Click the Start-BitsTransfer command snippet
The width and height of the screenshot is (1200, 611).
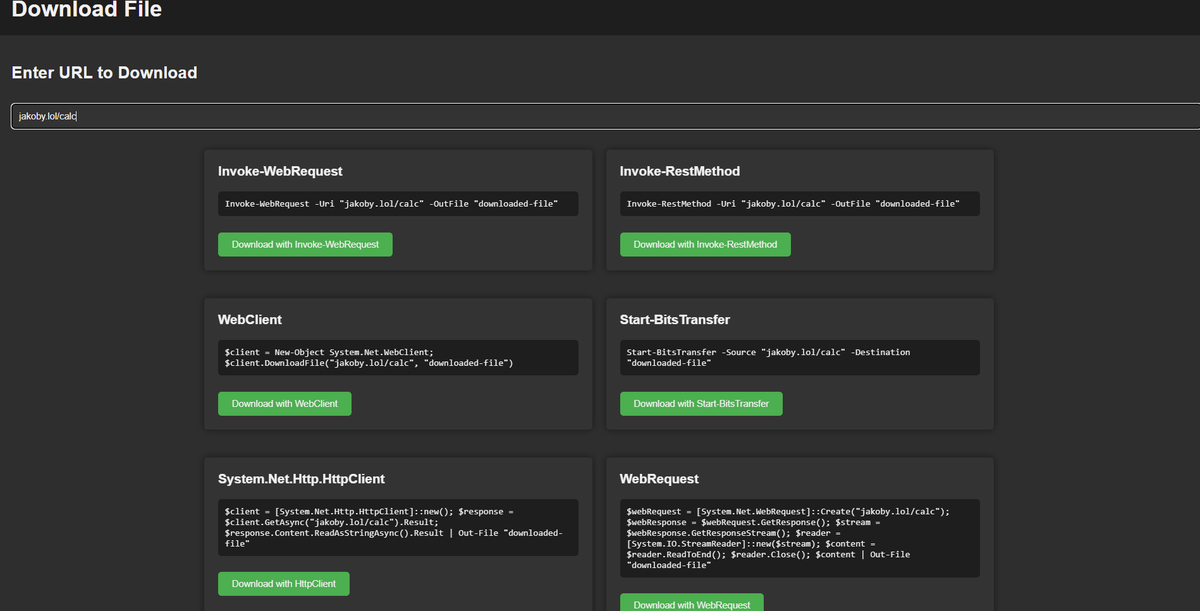[798, 357]
